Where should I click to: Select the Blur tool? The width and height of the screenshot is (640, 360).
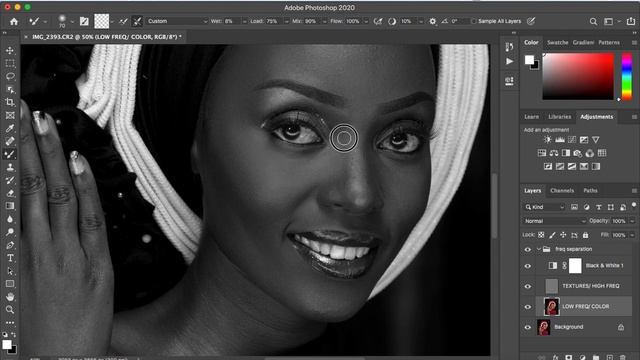tap(10, 219)
